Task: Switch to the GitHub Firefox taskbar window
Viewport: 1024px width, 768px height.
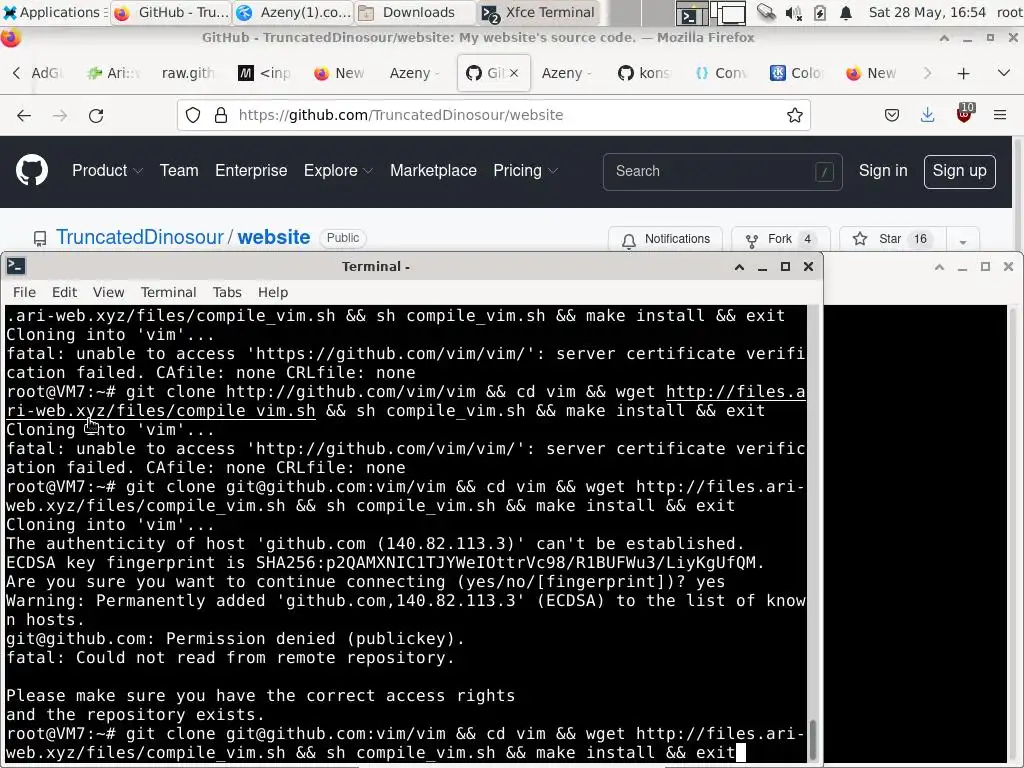Action: 172,12
